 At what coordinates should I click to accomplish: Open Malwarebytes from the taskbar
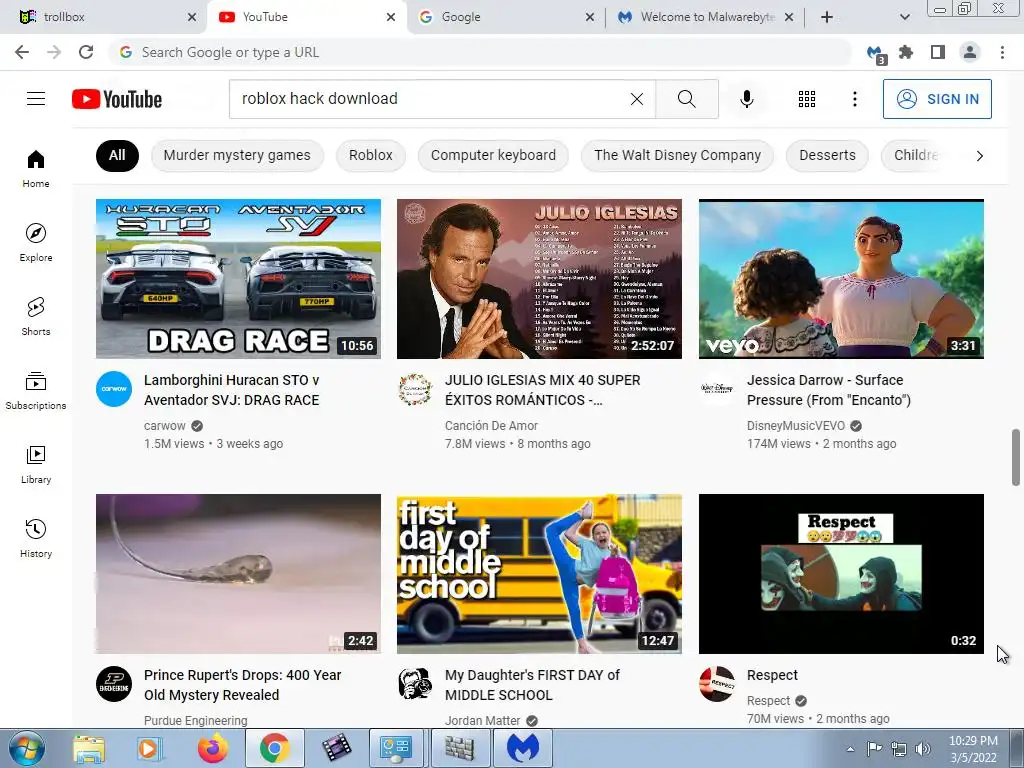pyautogui.click(x=523, y=748)
